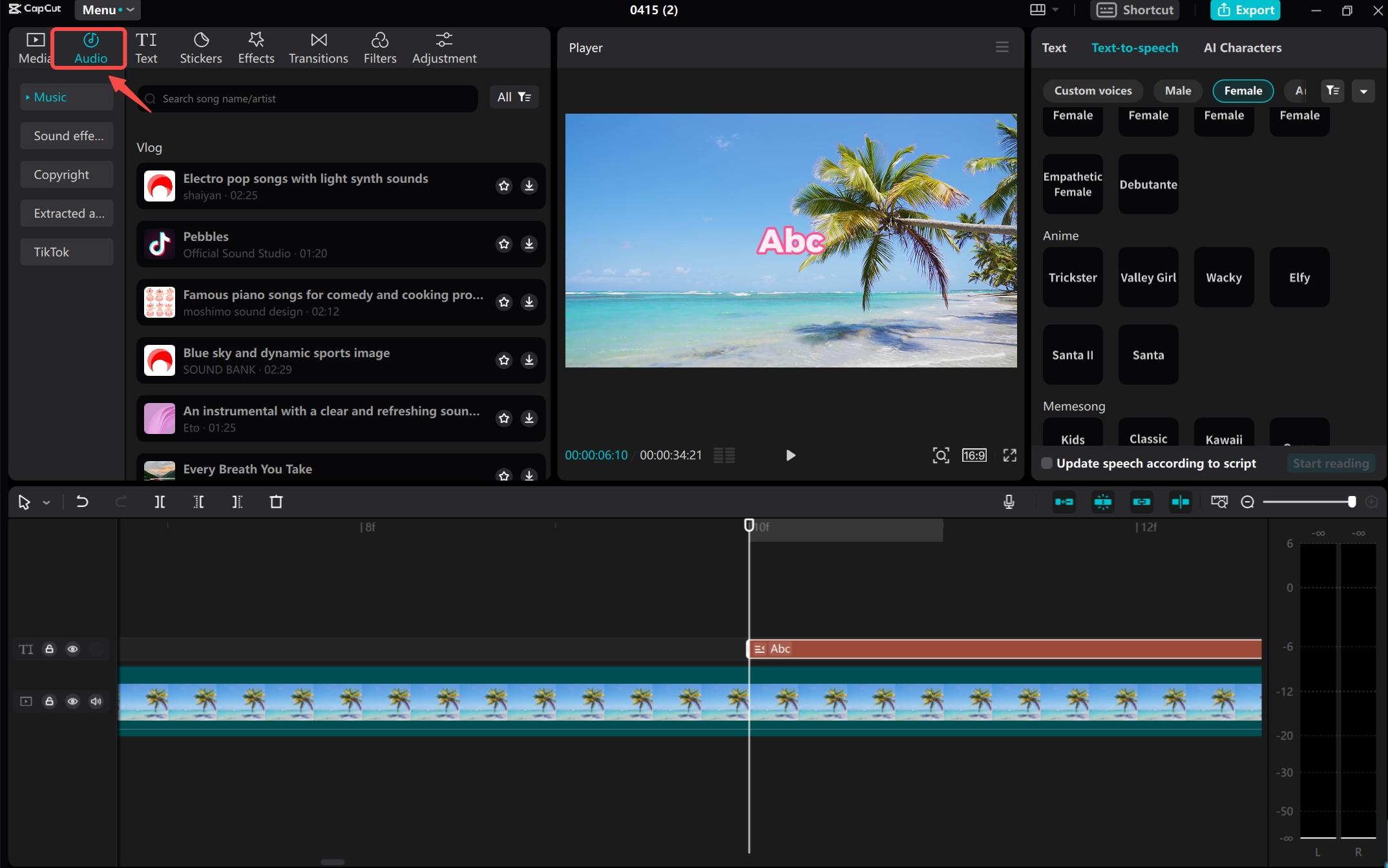Click the timeline zoom out icon
1388x868 pixels.
pyautogui.click(x=1248, y=502)
